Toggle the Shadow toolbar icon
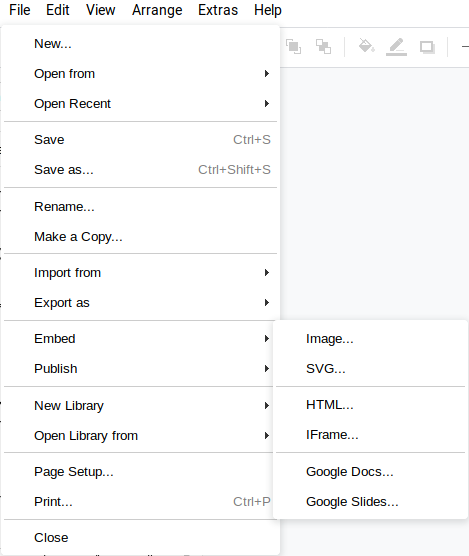 point(427,47)
